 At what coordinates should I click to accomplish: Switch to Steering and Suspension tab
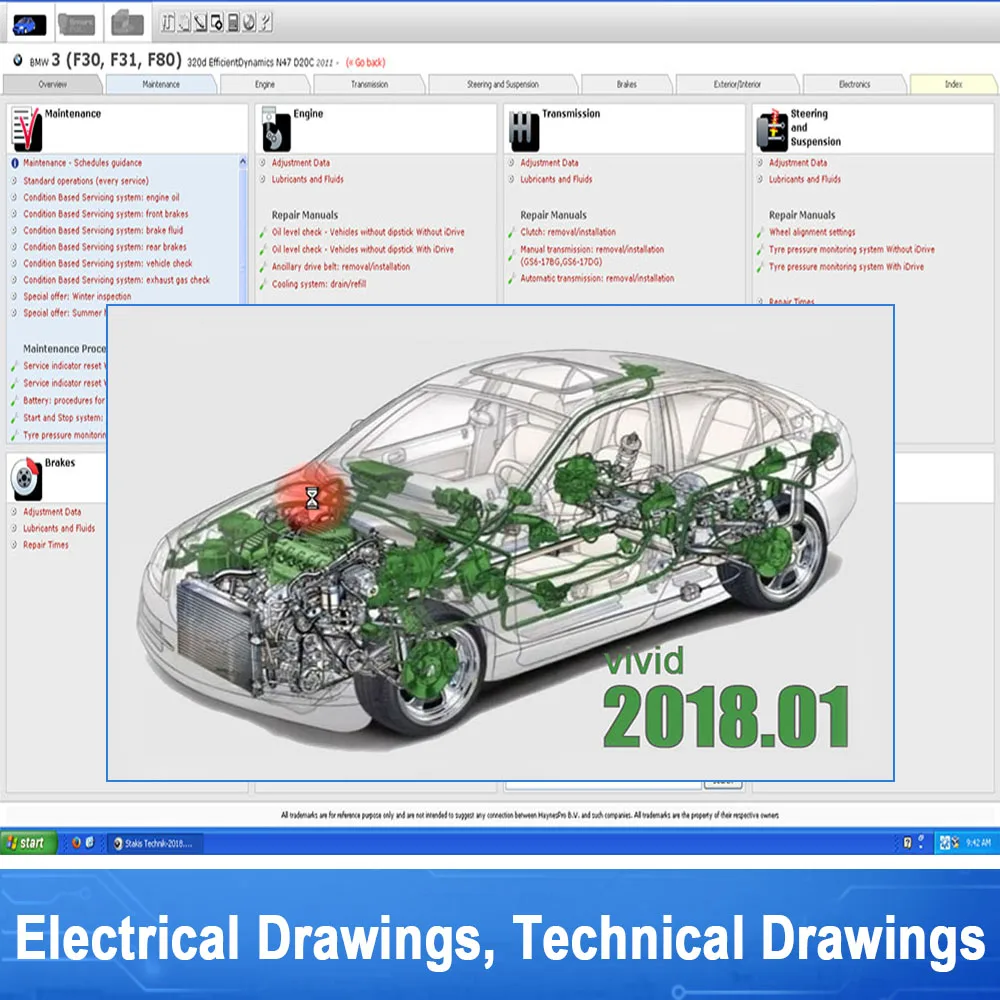point(503,84)
